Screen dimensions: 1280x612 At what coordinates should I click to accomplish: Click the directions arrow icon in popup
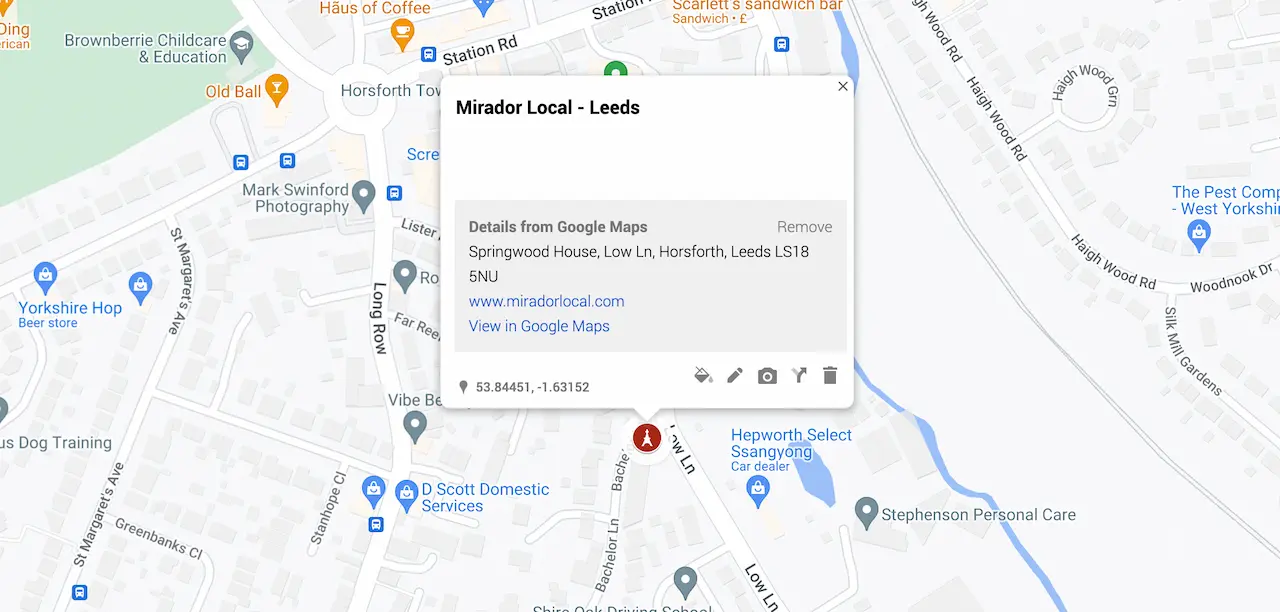coord(798,376)
